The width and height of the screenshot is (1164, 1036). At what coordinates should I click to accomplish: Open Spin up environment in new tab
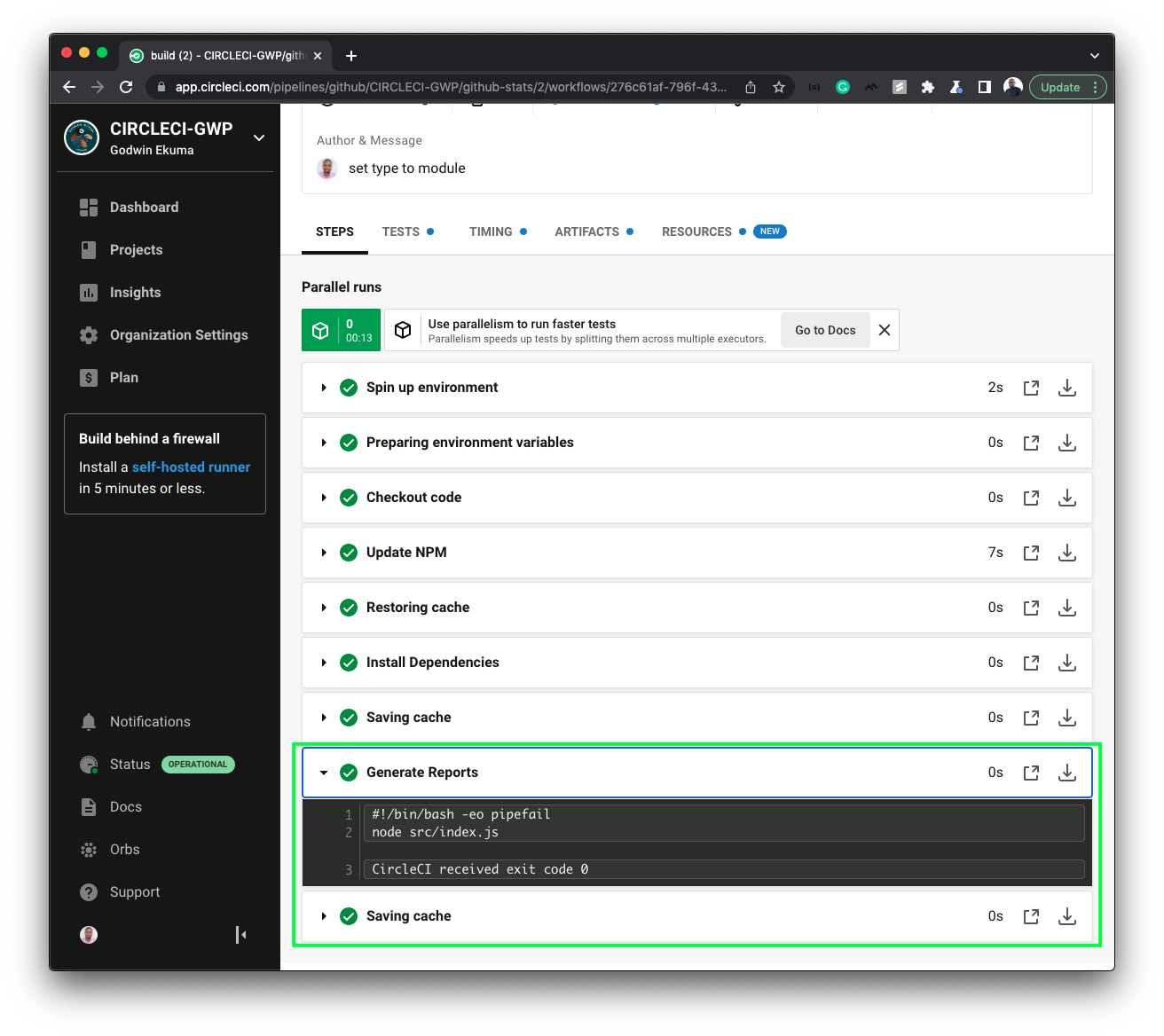coord(1030,388)
